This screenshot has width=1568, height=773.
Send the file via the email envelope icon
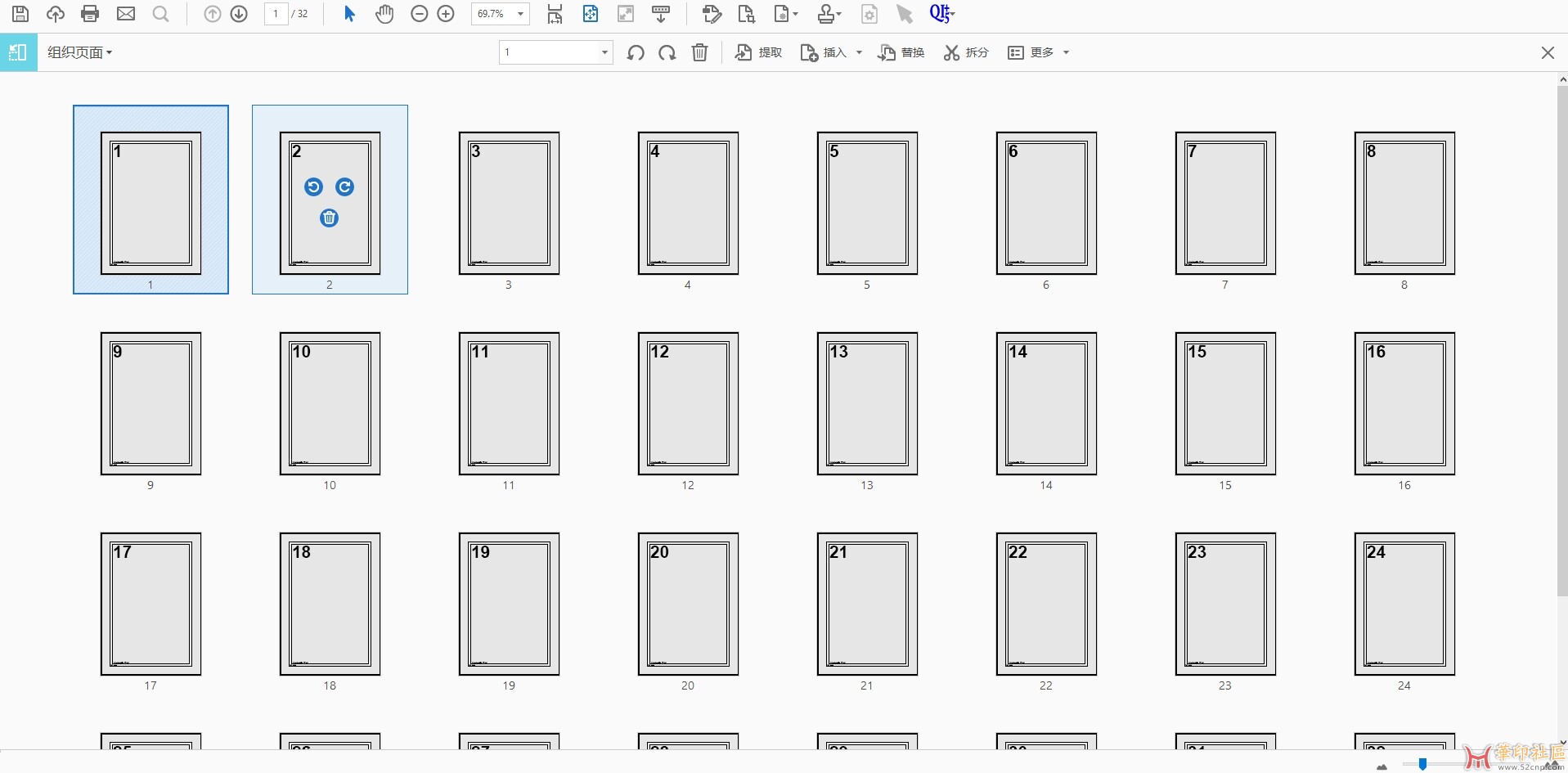click(126, 14)
